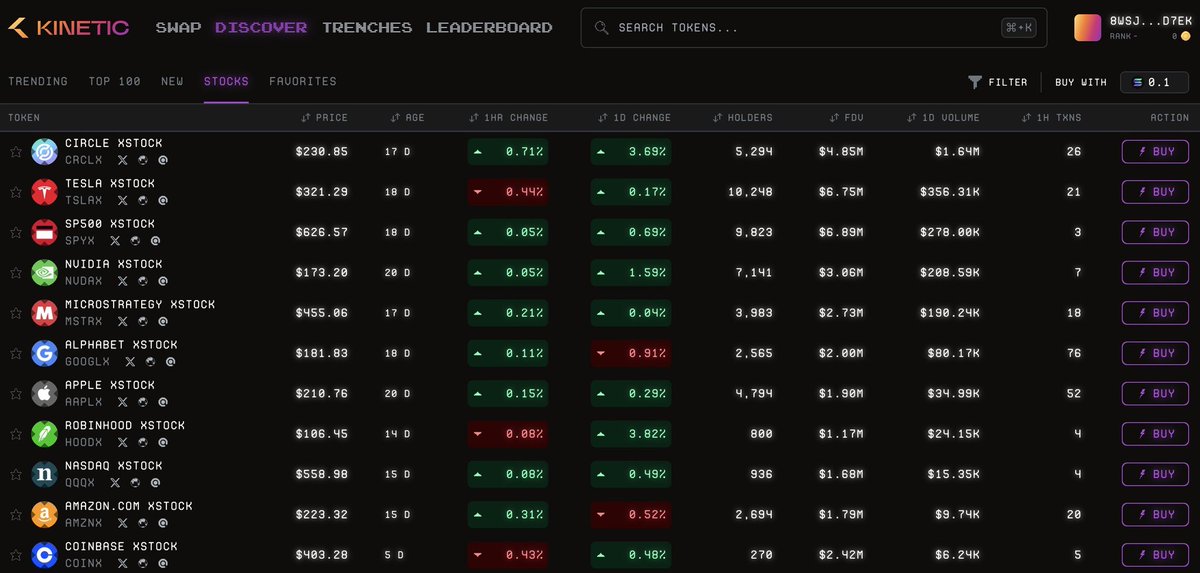Image resolution: width=1200 pixels, height=573 pixels.
Task: Click the Tesla token logo
Action: [x=44, y=192]
